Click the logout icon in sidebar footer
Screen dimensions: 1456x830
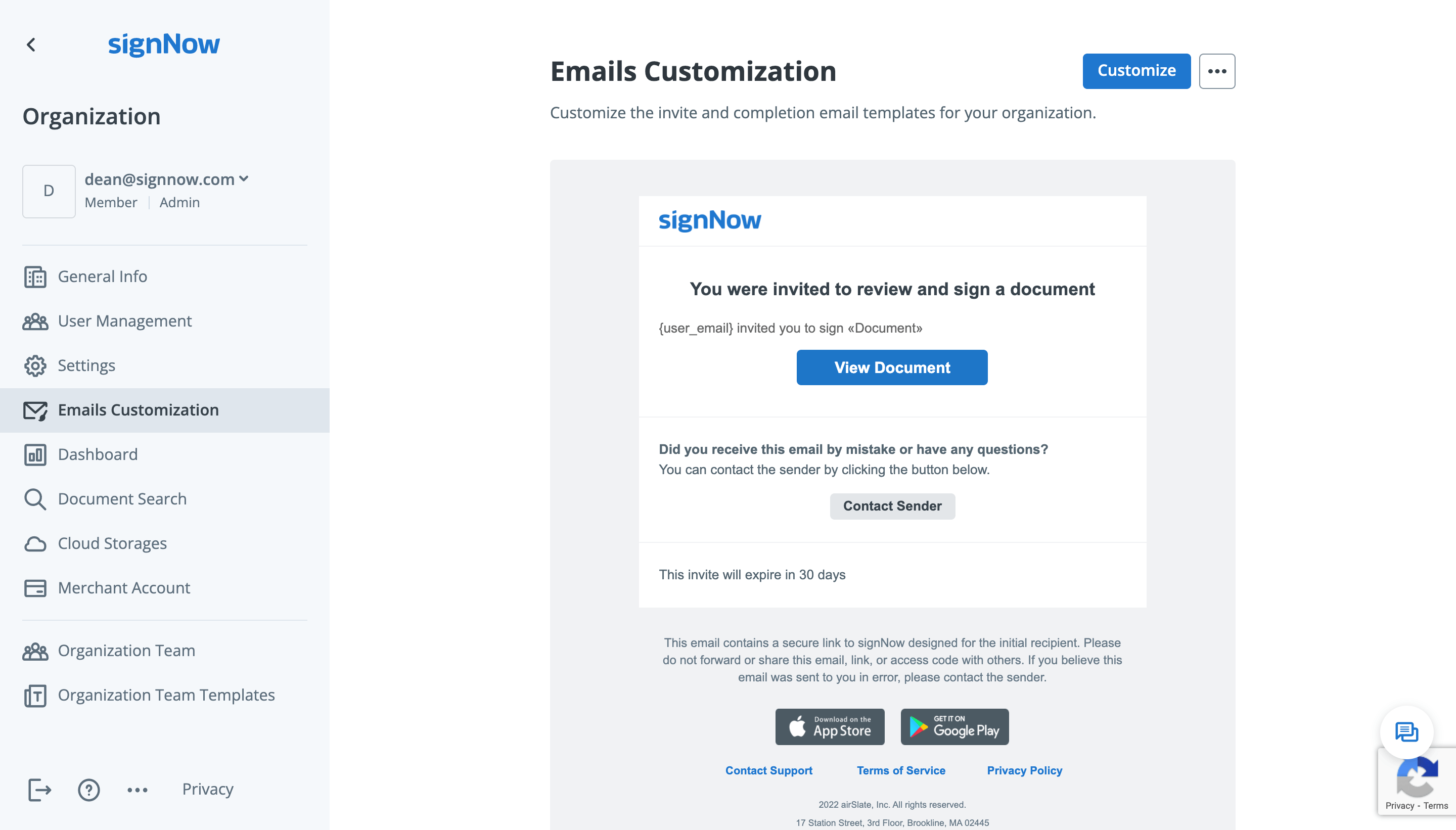tap(39, 790)
